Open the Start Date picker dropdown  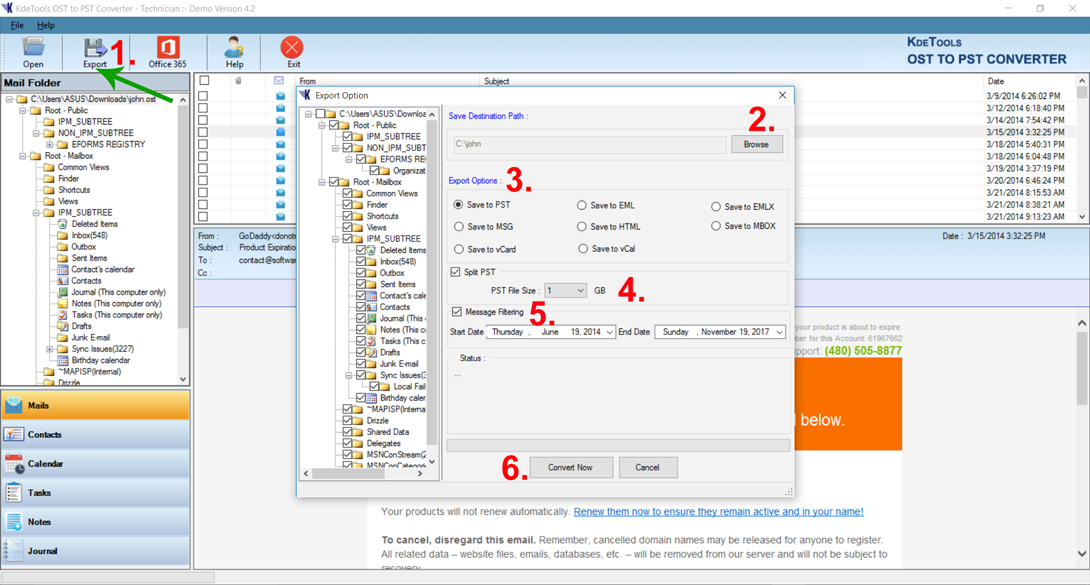[609, 332]
